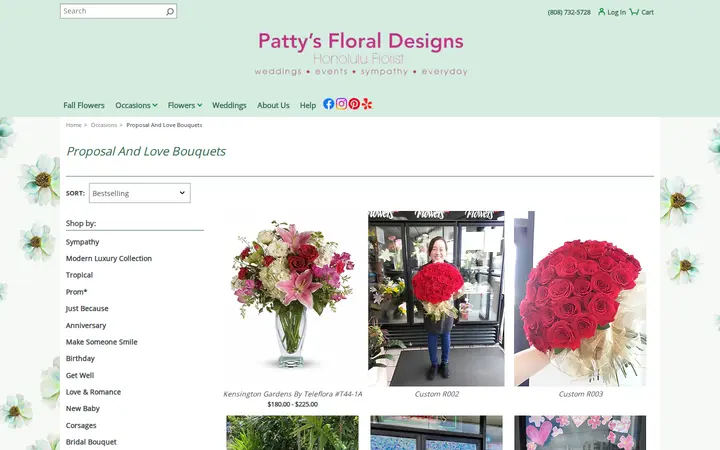This screenshot has height=450, width=720.
Task: Click the search magnifier icon
Action: click(x=170, y=11)
